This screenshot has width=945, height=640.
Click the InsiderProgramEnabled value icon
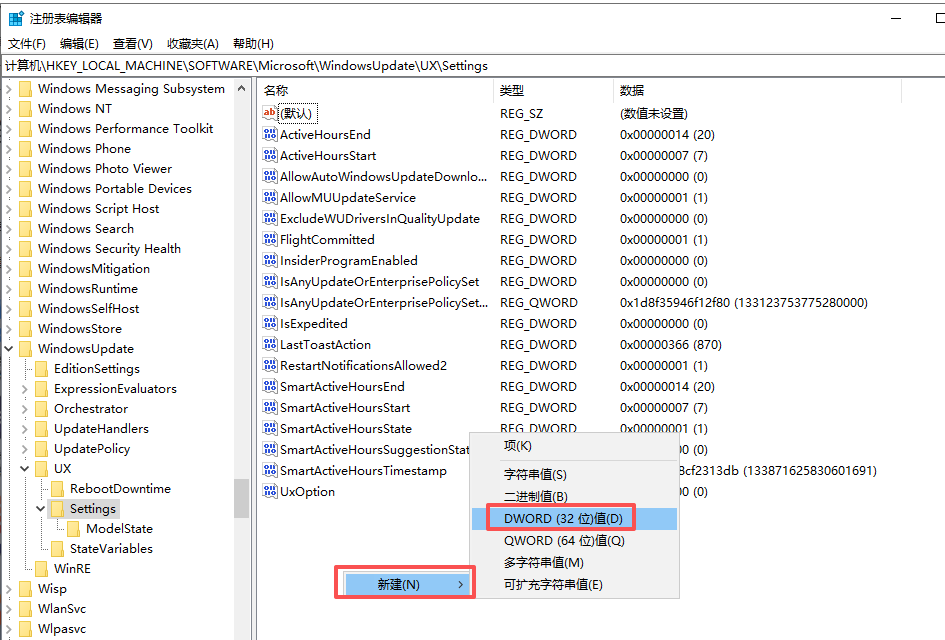[269, 261]
